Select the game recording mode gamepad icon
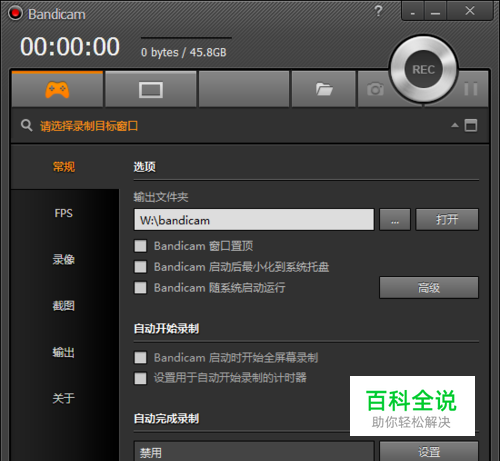This screenshot has width=500, height=461. (x=57, y=90)
